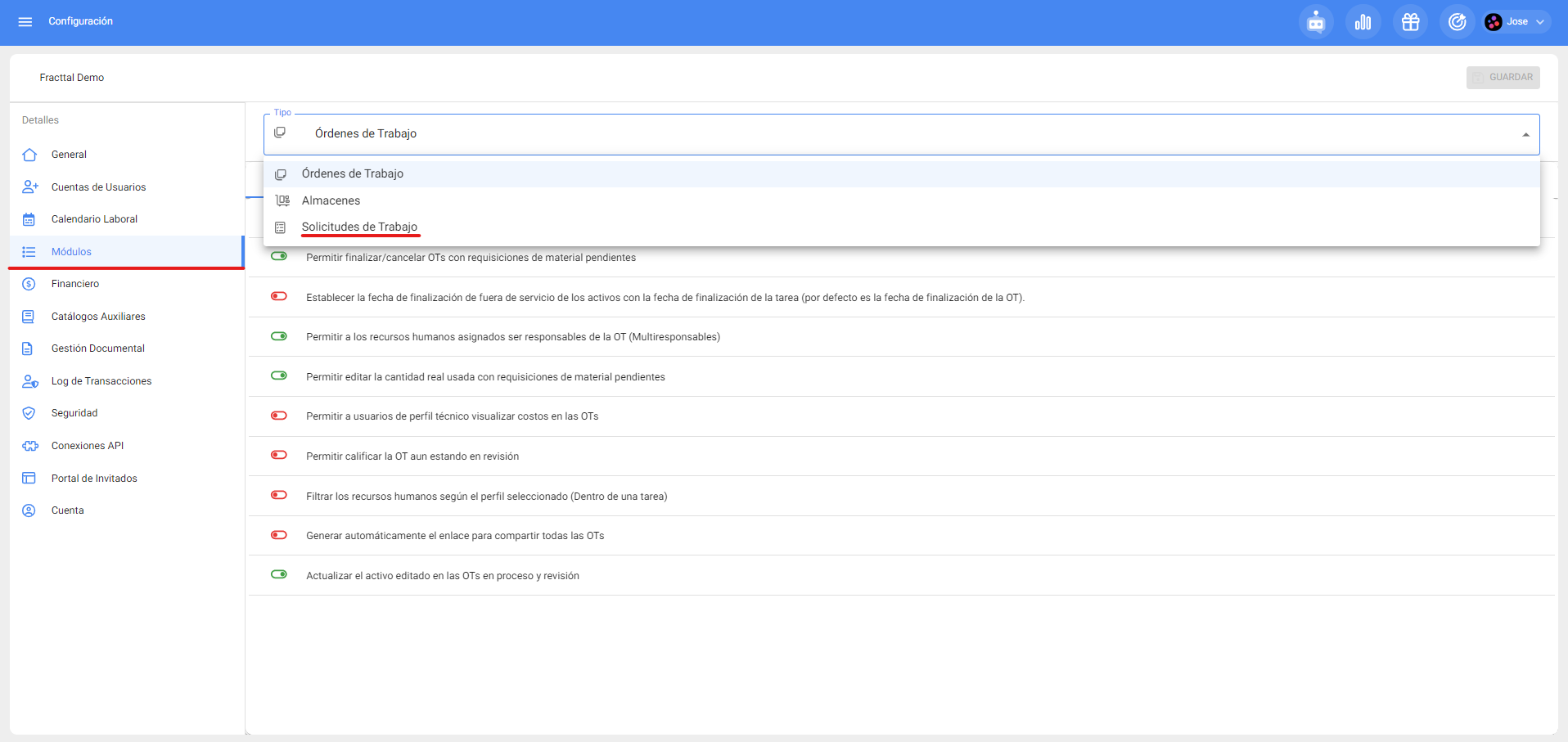
Task: Click the gift box icon
Action: (x=1410, y=22)
